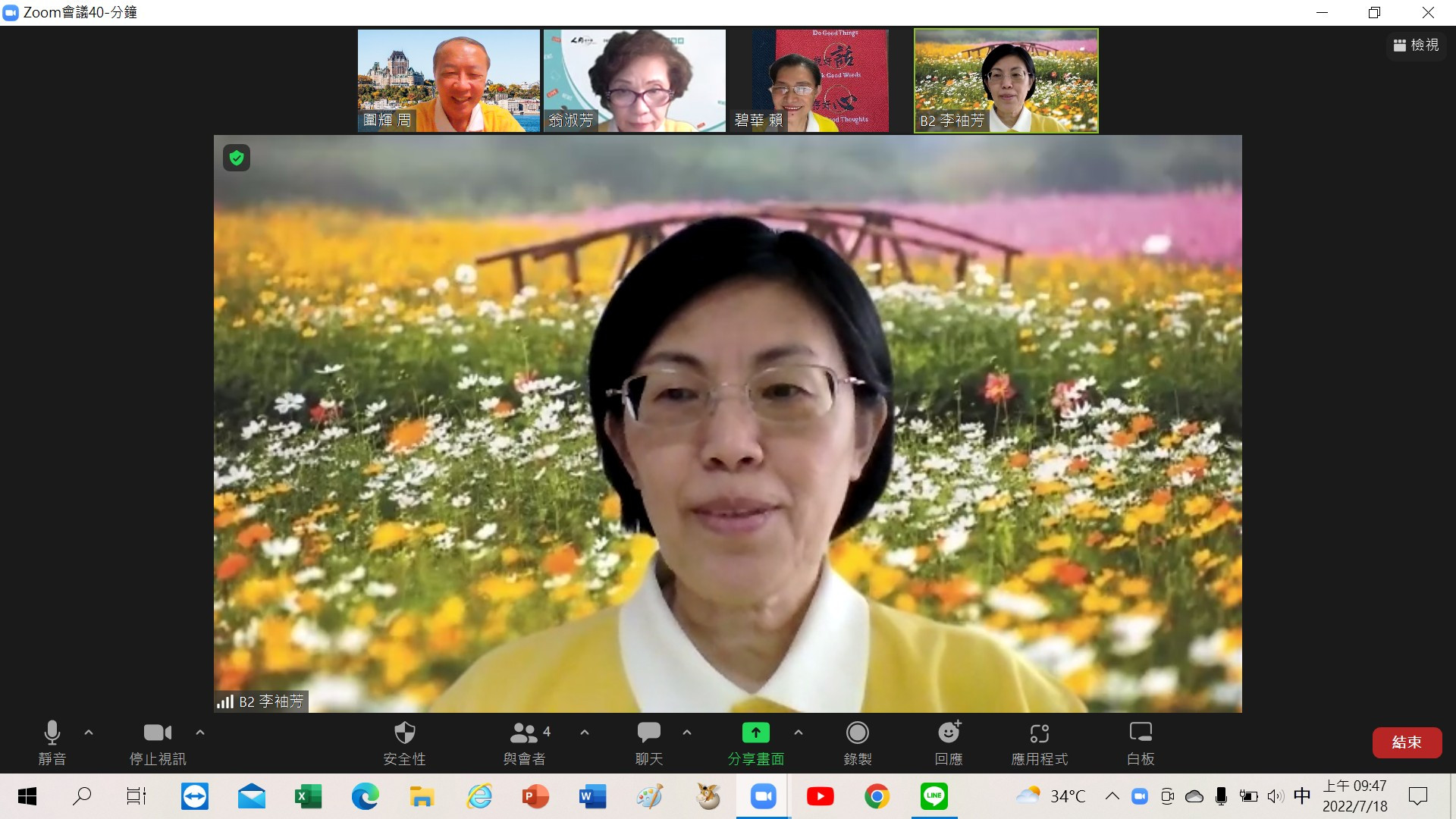Expand audio options arrow next to mute
Viewport: 1456px width, 819px height.
89,733
